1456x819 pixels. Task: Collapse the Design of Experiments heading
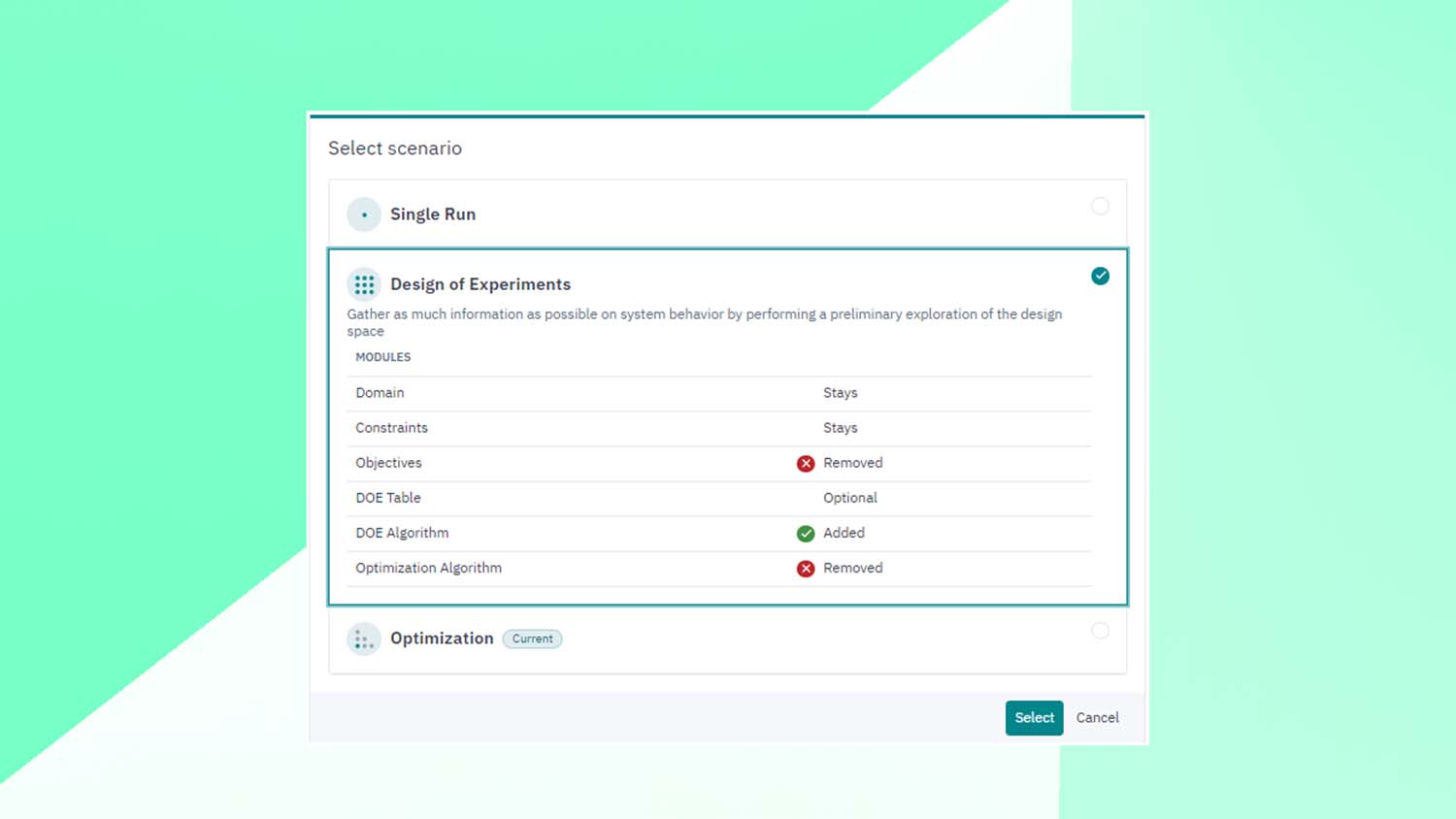coord(480,284)
